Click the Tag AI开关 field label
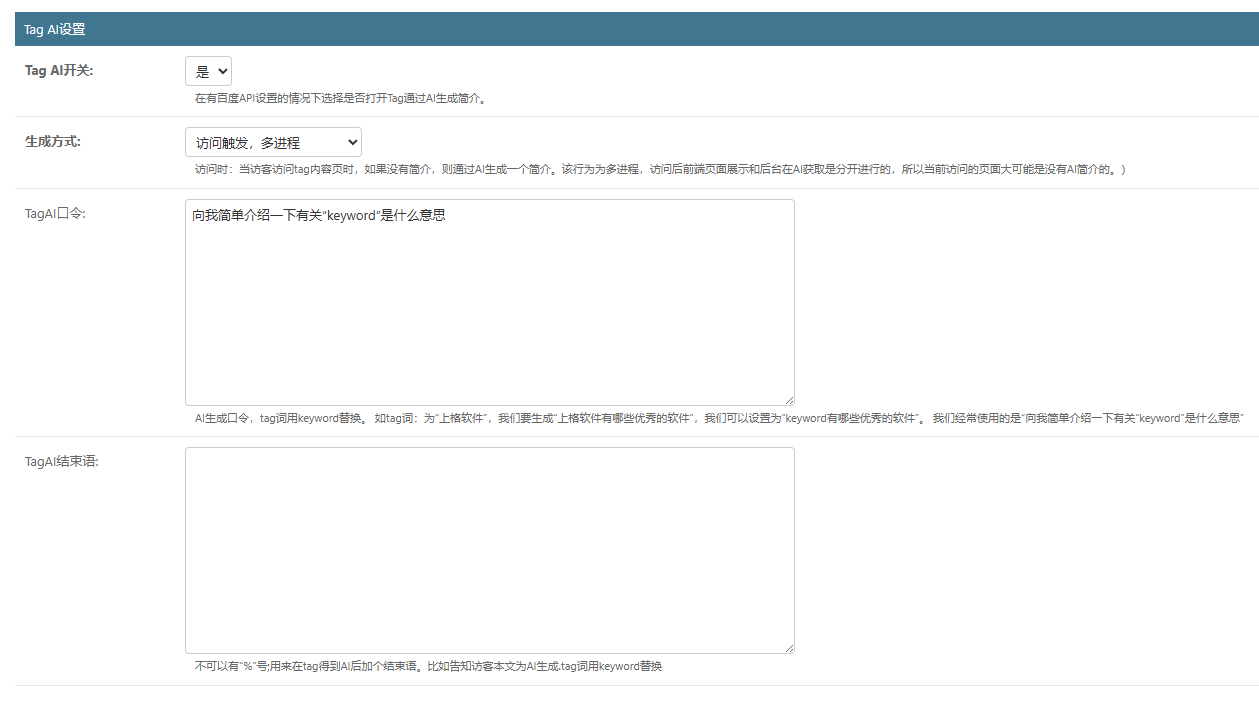 [x=59, y=71]
